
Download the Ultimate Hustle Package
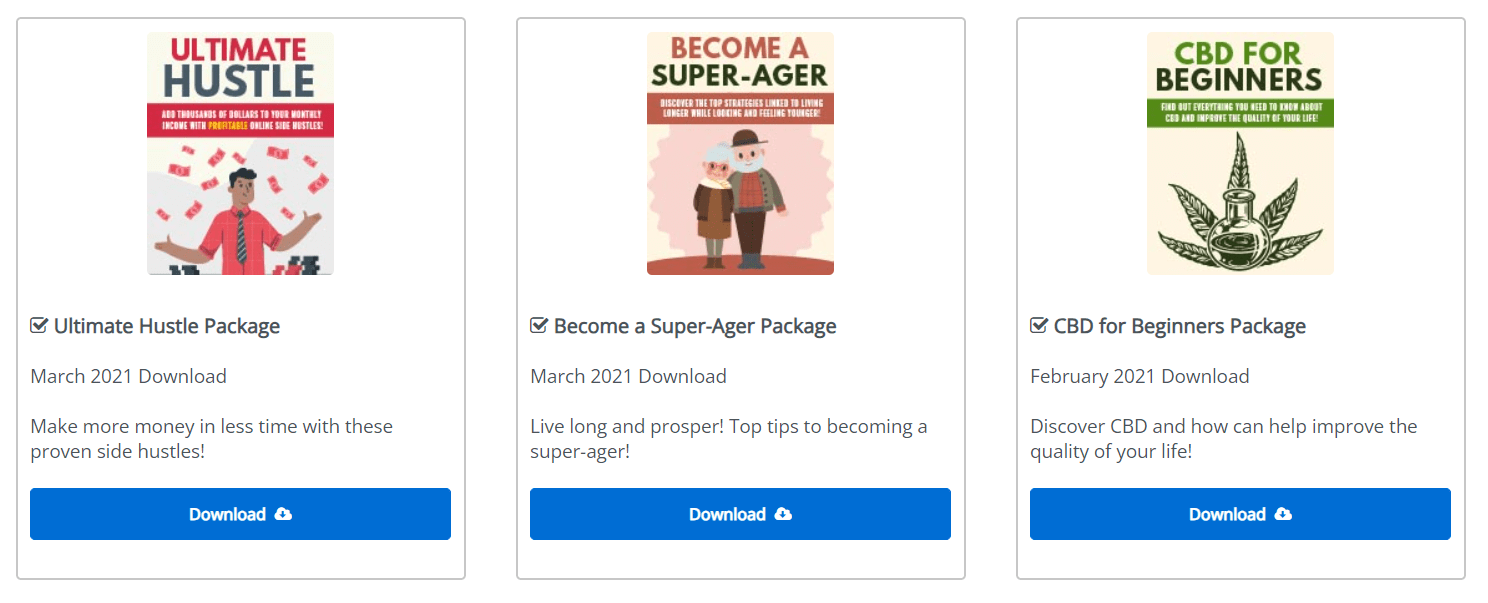(240, 514)
